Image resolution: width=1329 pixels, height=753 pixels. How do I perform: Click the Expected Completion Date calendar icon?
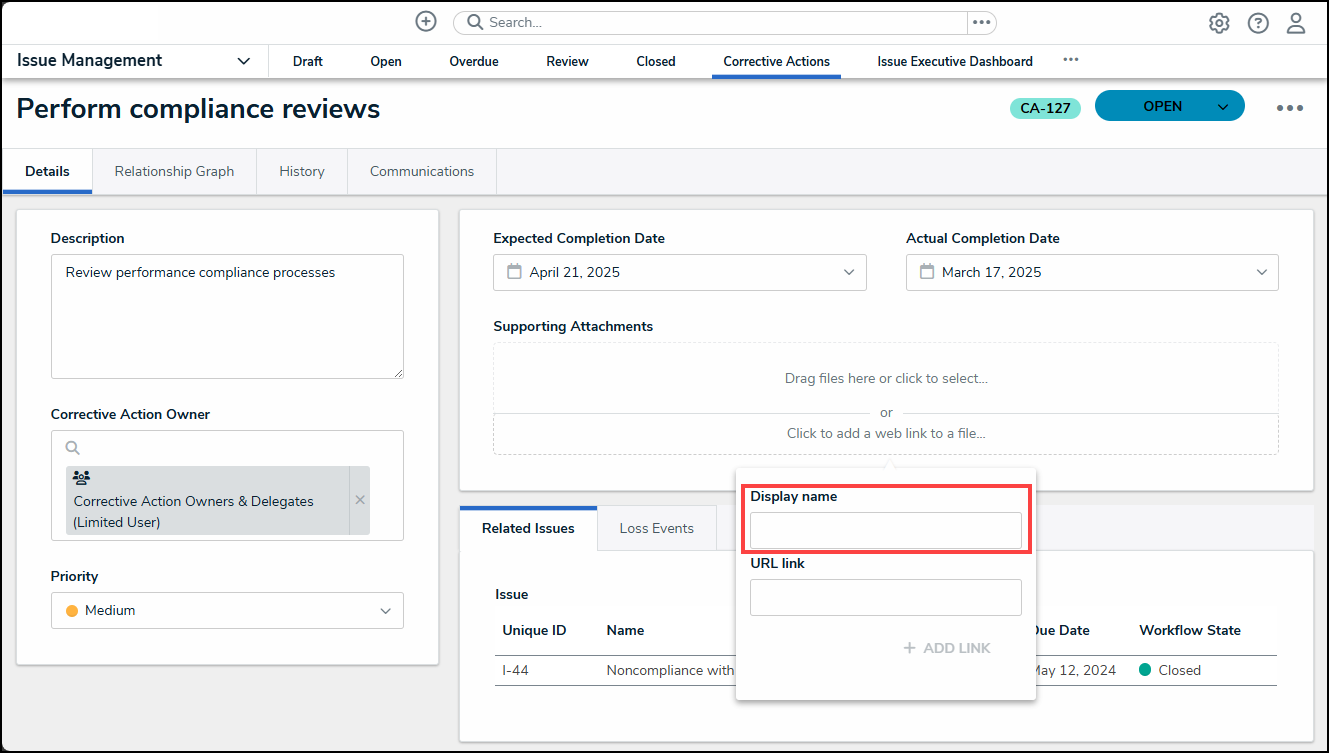coord(514,272)
